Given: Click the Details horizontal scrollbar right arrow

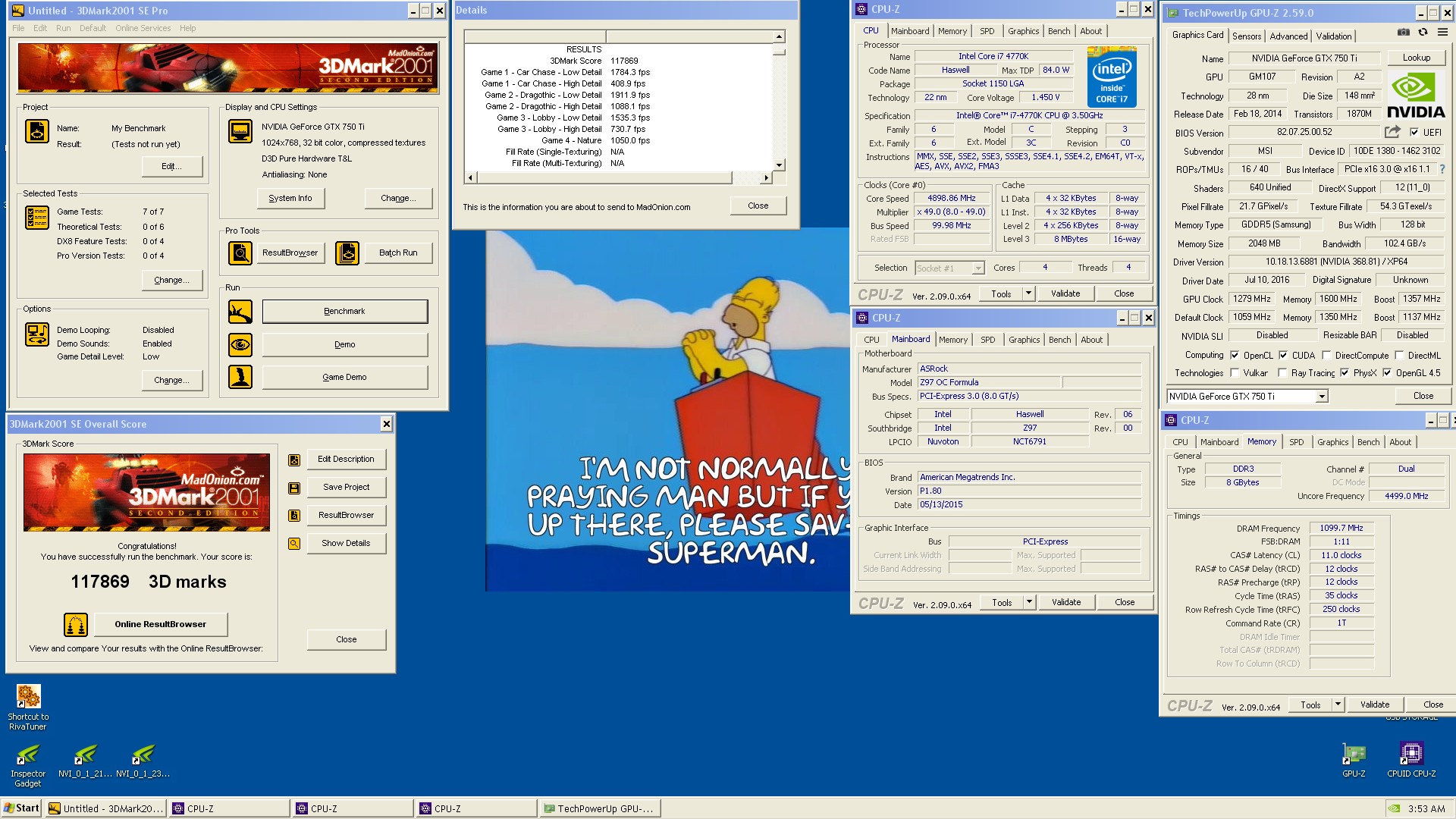Looking at the screenshot, I should point(766,177).
